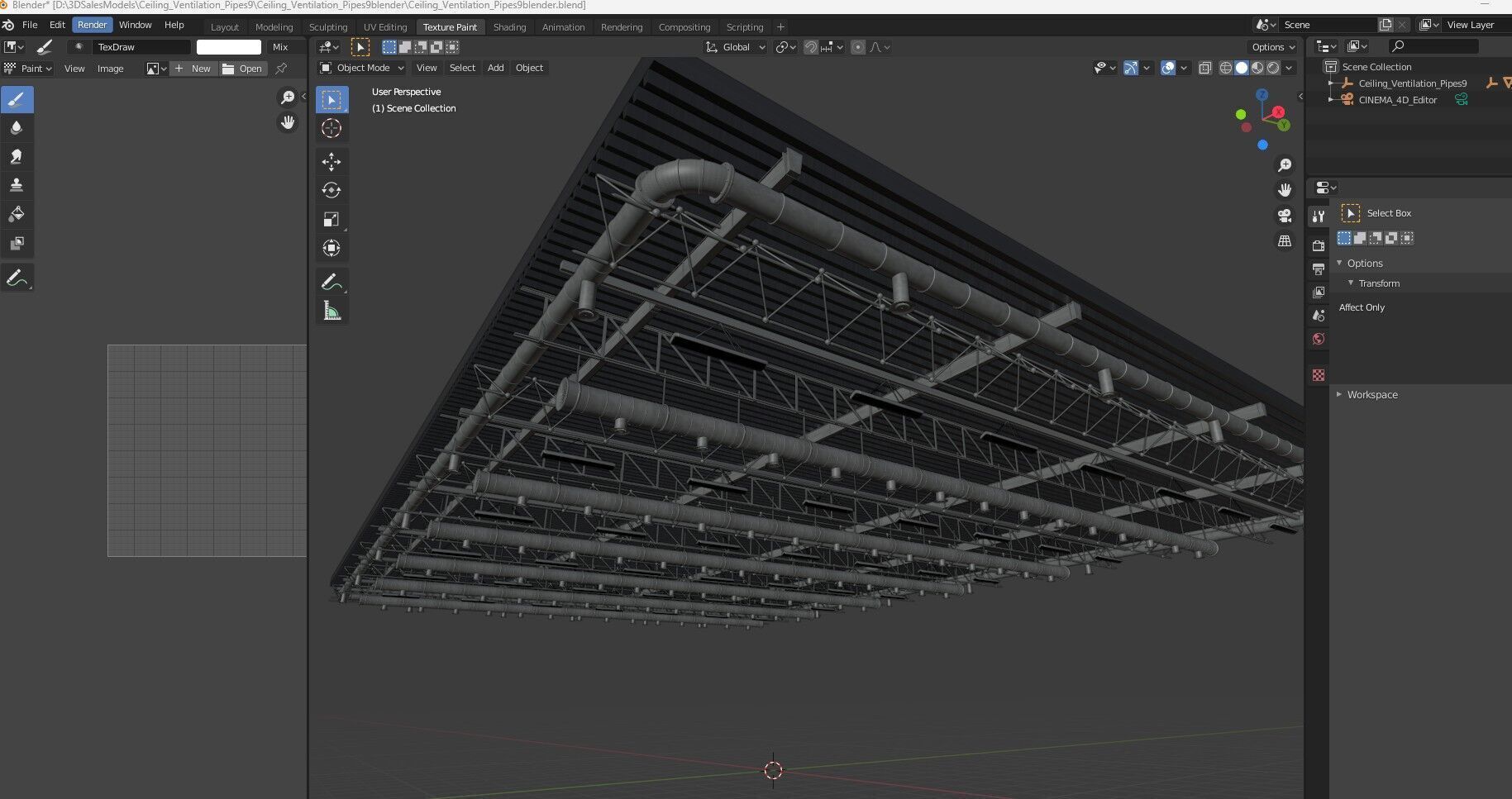Click the Image Editor zoom icon
Viewport: 1512px width, 799px height.
[x=288, y=97]
